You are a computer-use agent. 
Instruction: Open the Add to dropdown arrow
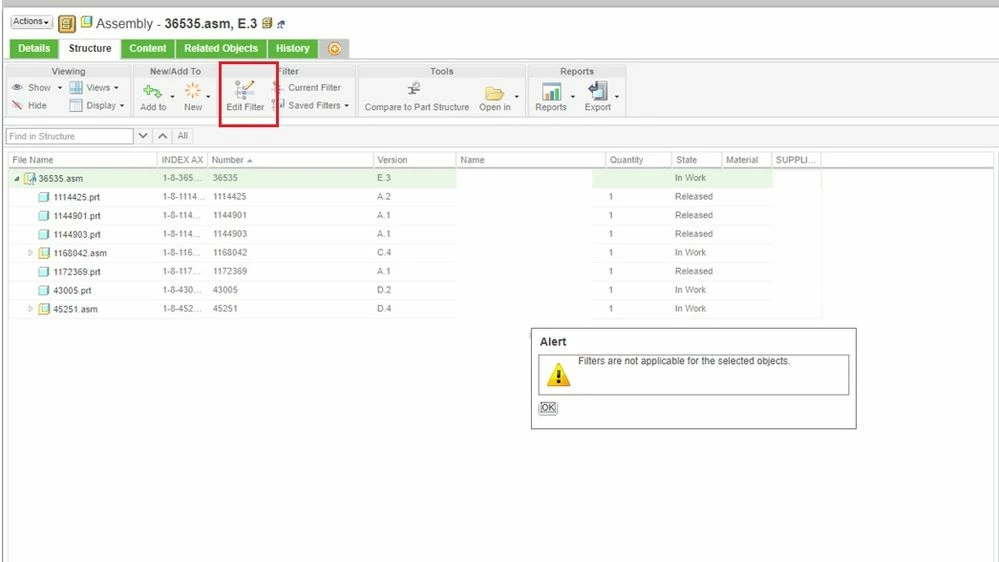172,96
